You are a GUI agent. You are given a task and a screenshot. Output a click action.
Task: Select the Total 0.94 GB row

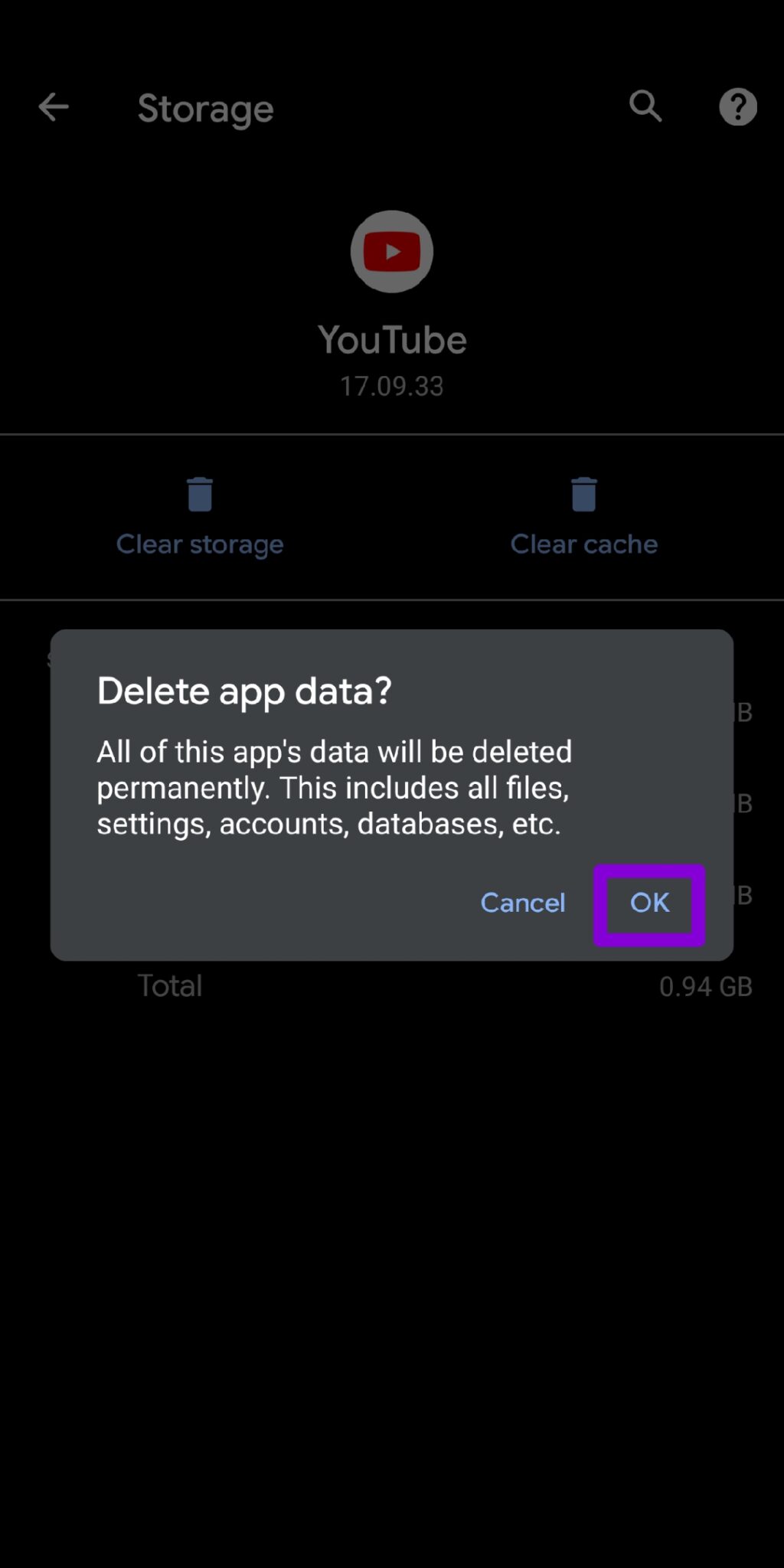(x=392, y=985)
